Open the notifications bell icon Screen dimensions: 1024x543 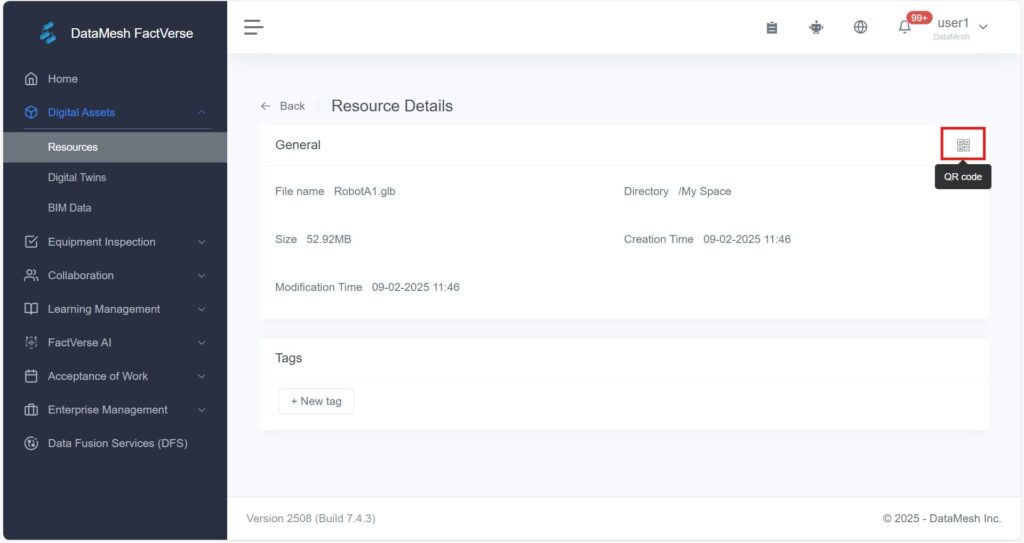pos(904,27)
